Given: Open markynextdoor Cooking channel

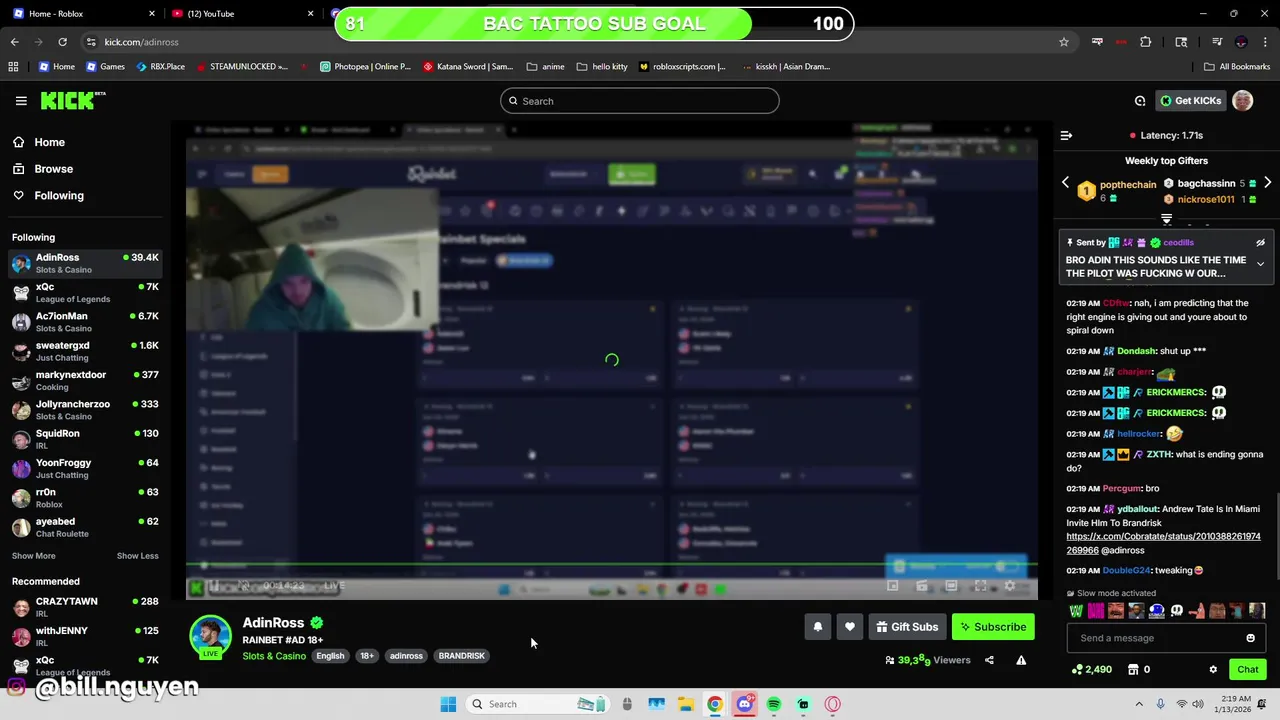Looking at the screenshot, I should (85, 380).
